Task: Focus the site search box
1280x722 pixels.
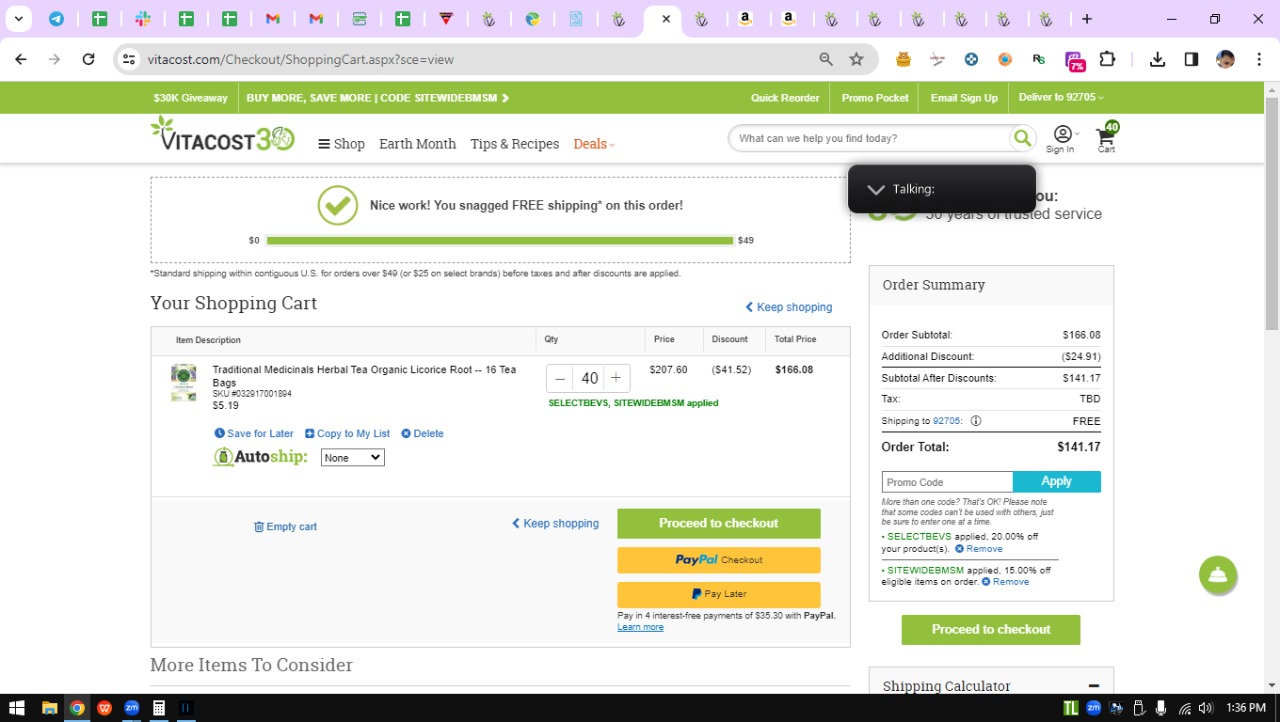Action: [x=870, y=138]
